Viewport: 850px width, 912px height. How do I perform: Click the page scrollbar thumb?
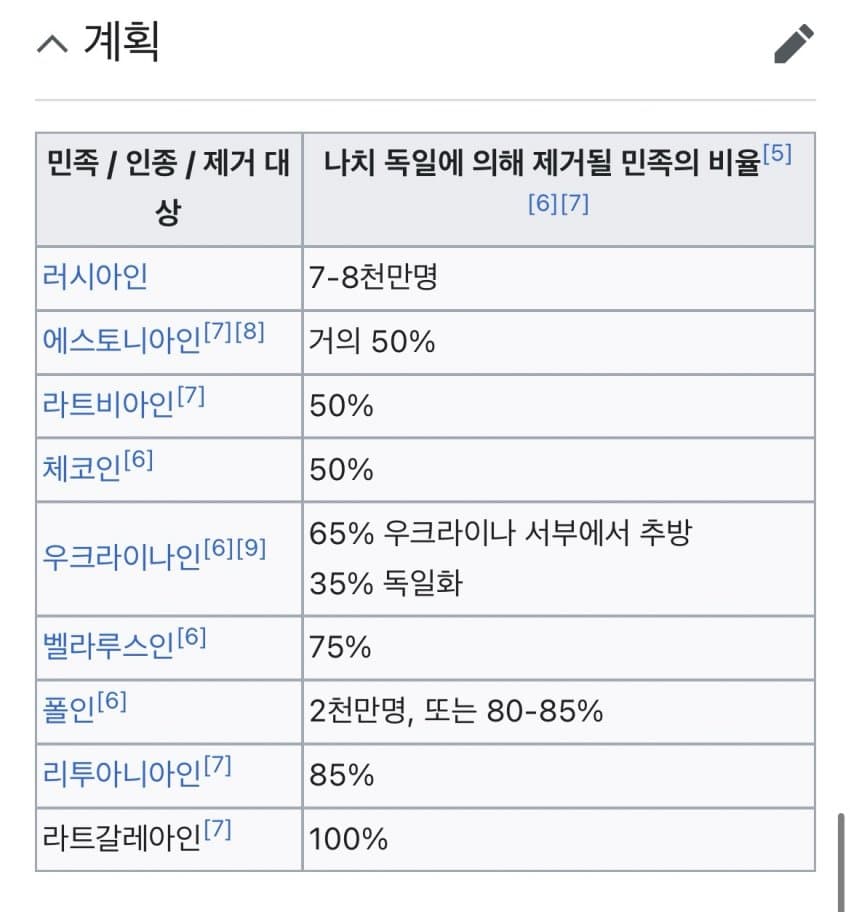tap(841, 863)
